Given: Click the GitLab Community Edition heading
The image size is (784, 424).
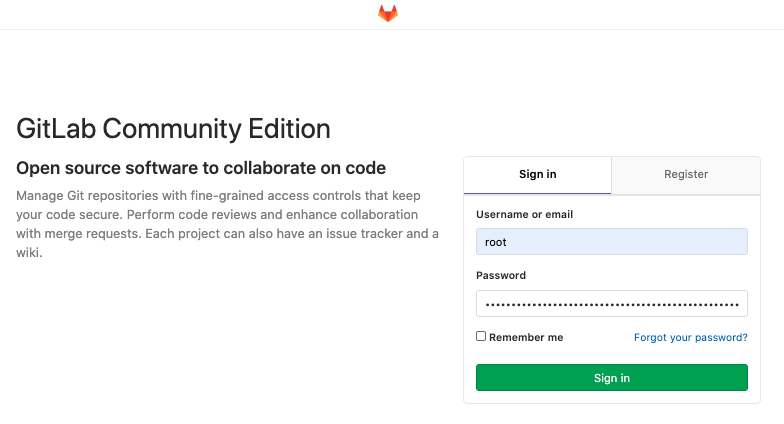Looking at the screenshot, I should (173, 129).
